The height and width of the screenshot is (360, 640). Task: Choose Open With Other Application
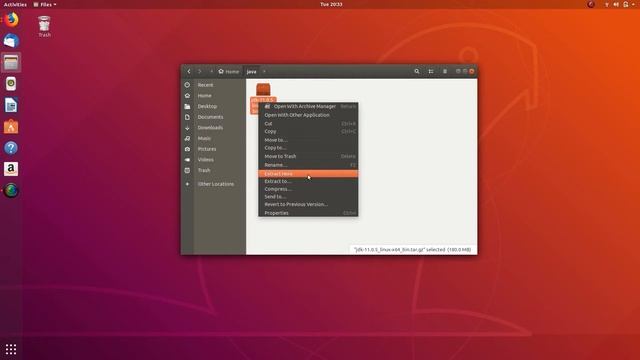pyautogui.click(x=308, y=115)
